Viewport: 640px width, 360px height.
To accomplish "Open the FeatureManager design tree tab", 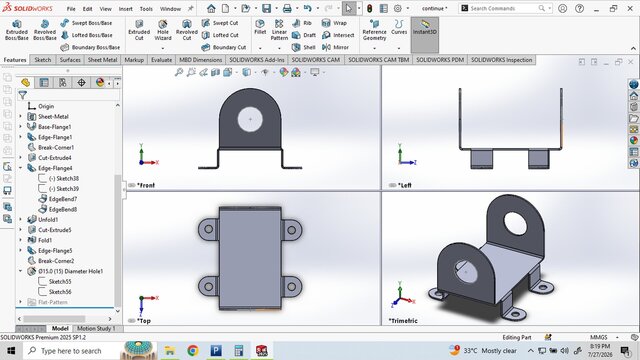I will tap(25, 82).
